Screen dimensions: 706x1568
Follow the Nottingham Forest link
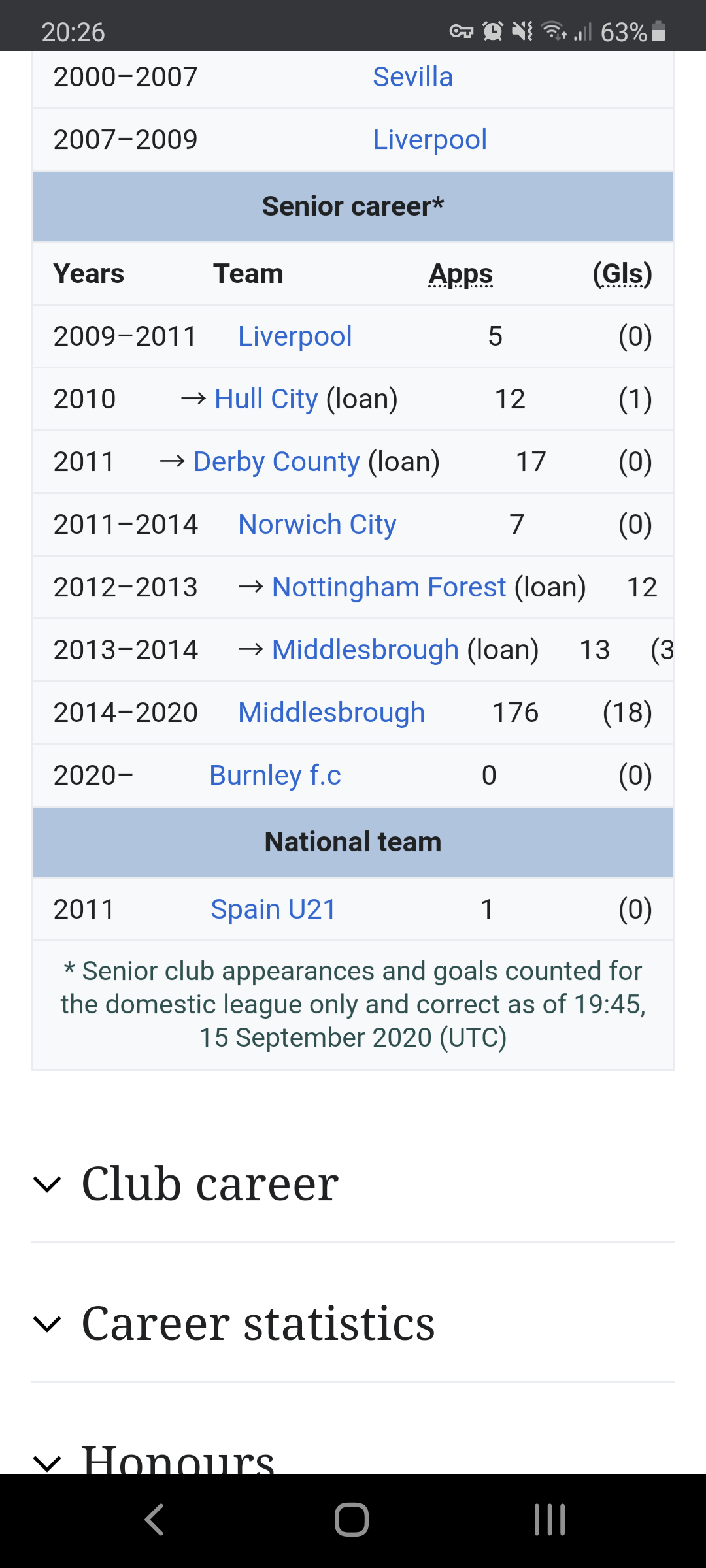389,587
